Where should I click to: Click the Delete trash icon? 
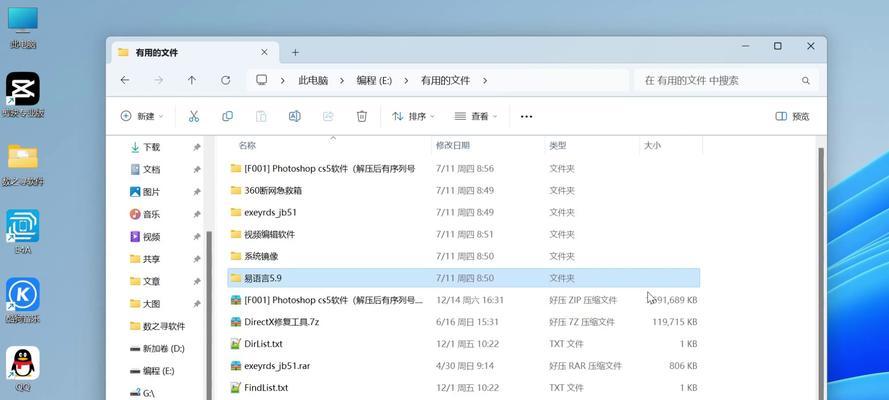coord(362,116)
